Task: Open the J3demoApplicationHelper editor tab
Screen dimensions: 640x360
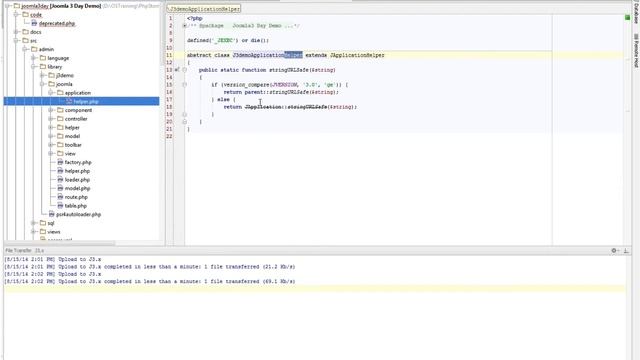Action: [x=204, y=9]
